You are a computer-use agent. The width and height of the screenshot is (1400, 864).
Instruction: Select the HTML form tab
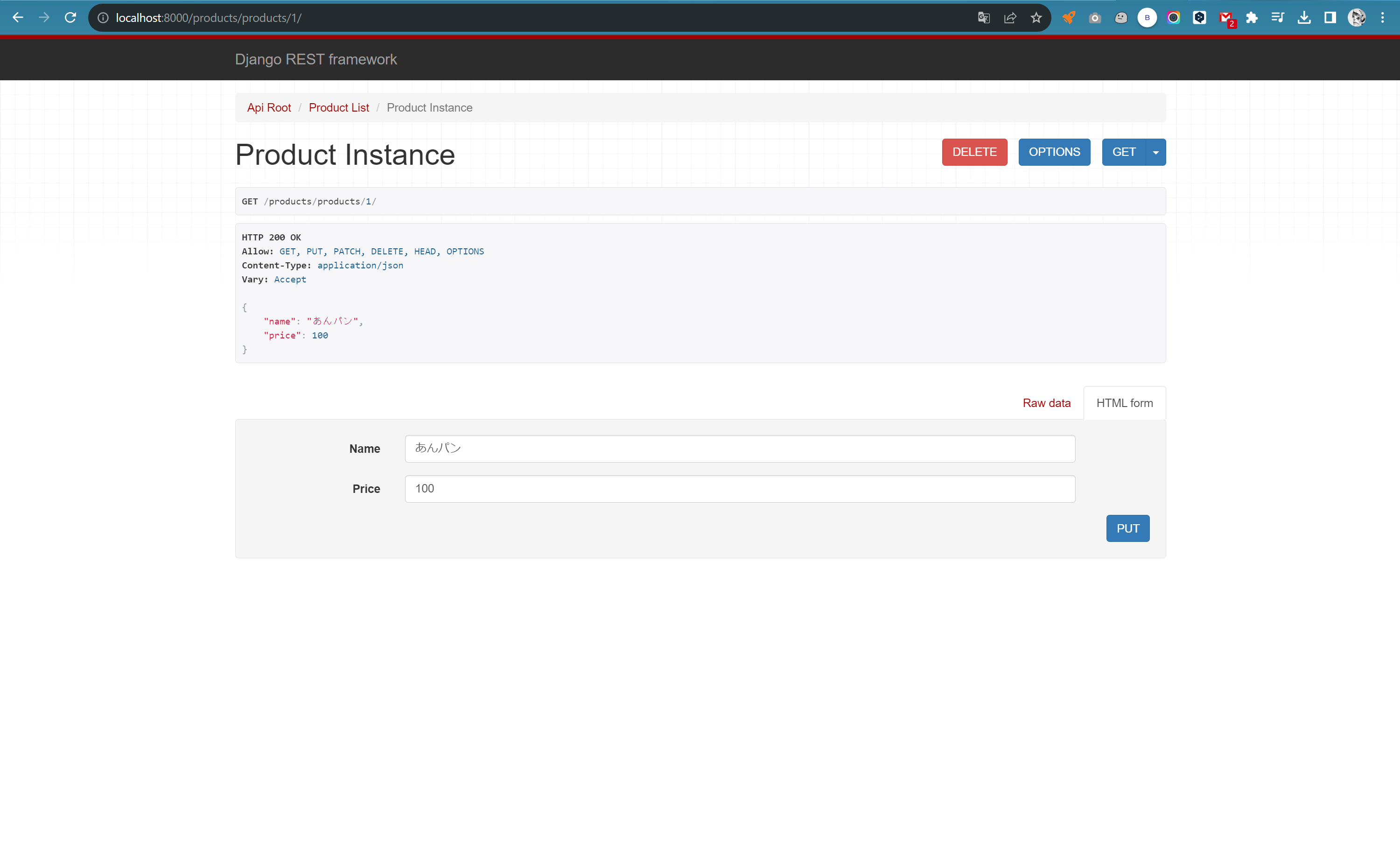(1124, 403)
